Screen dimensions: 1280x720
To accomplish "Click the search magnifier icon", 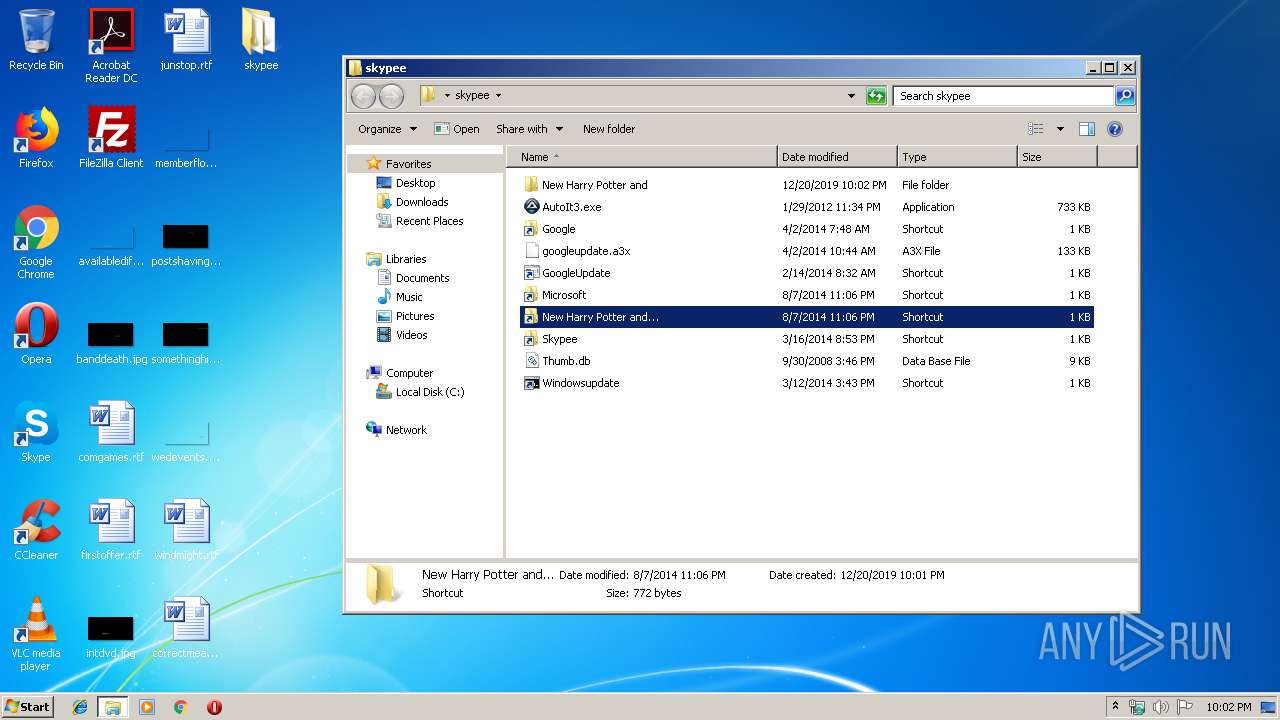I will pos(1125,96).
